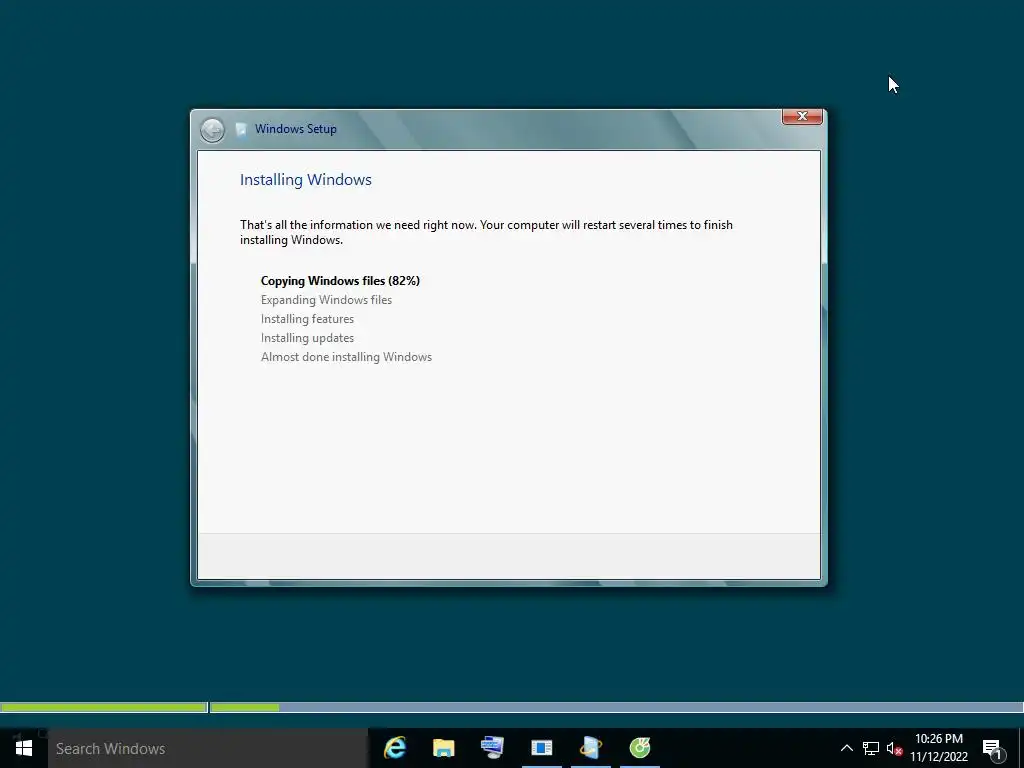Click the Installing features step
The height and width of the screenshot is (768, 1024).
coord(308,319)
